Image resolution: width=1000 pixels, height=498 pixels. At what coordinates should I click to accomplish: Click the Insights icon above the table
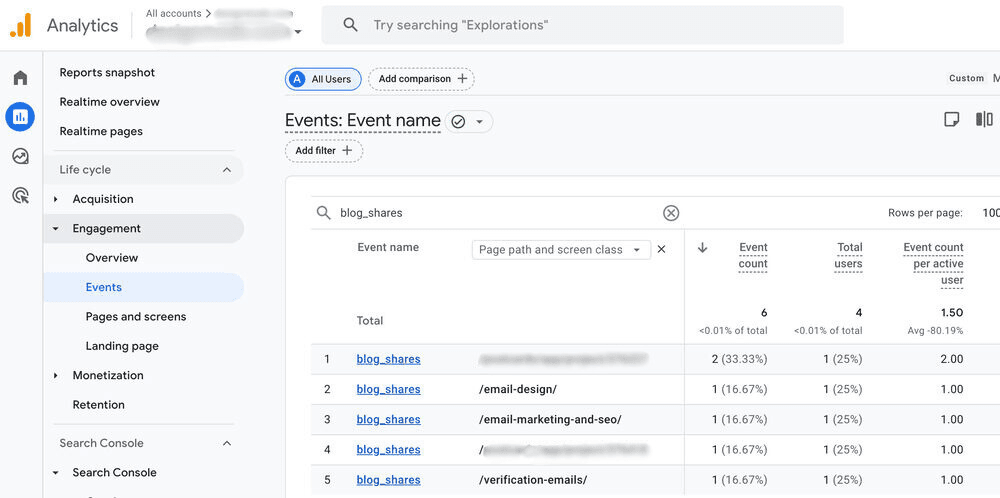point(951,120)
